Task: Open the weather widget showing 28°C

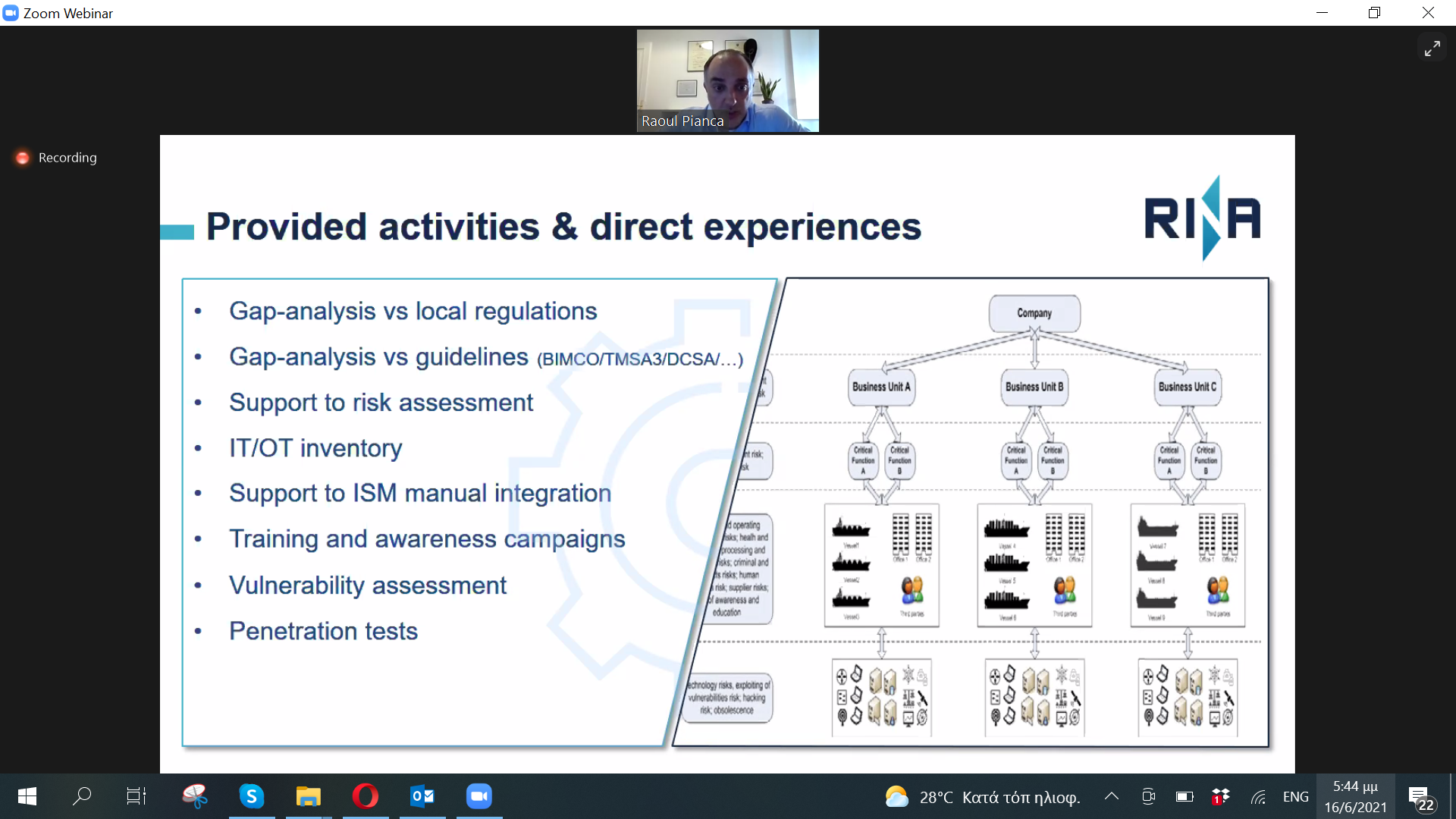Action: click(x=983, y=797)
